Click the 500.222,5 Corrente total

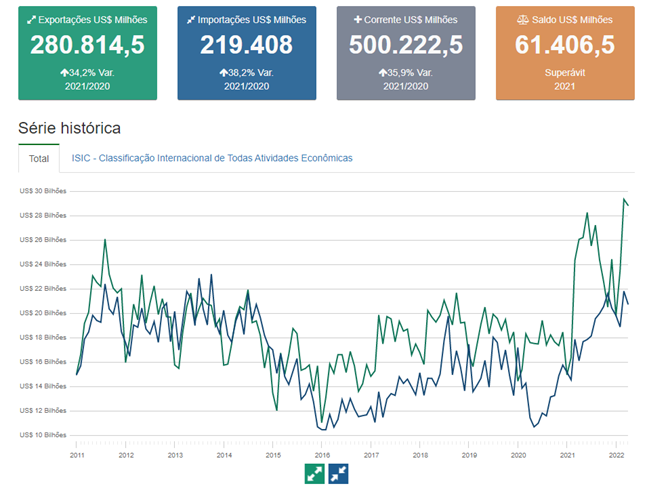[x=405, y=45]
